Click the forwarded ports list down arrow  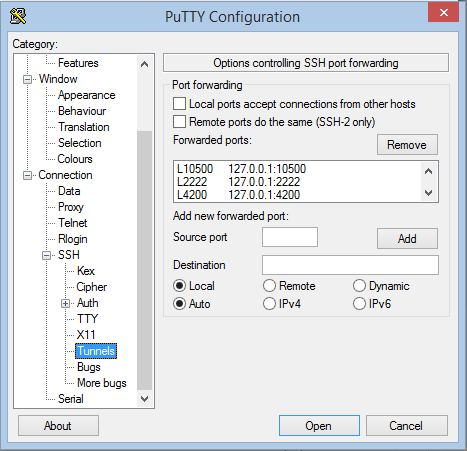[429, 192]
